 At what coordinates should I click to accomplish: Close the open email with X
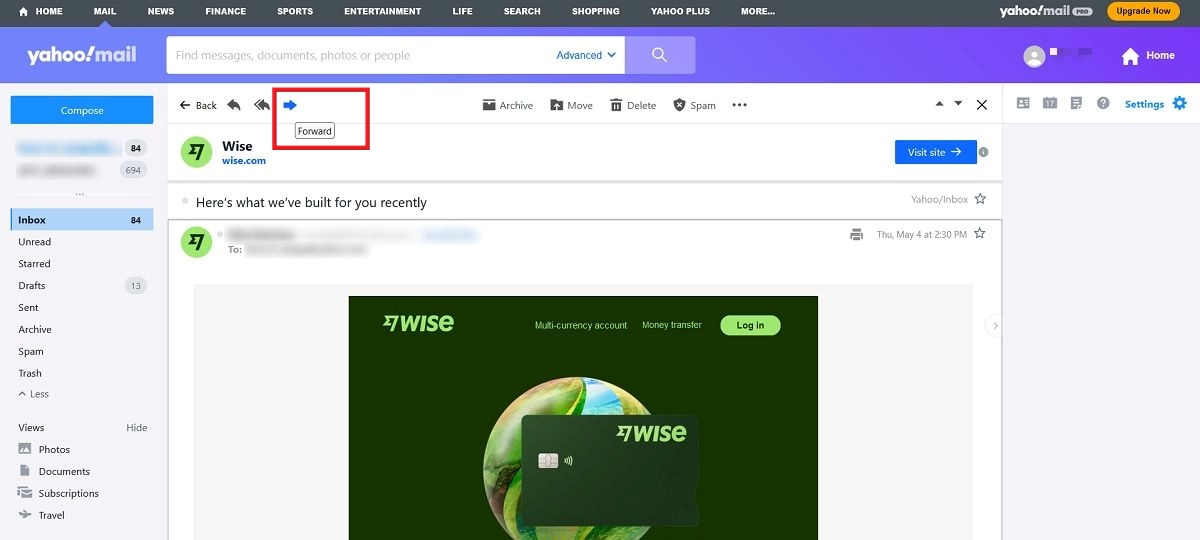click(x=982, y=105)
